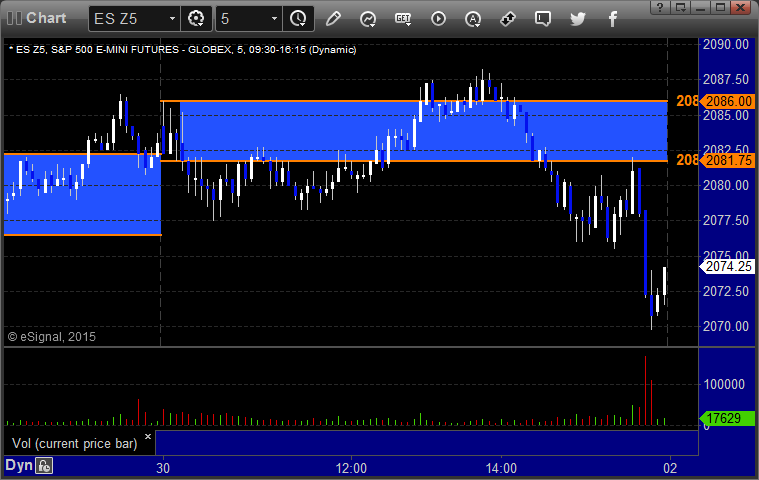Open the symbol settings gear icon
The image size is (759, 480).
click(196, 19)
